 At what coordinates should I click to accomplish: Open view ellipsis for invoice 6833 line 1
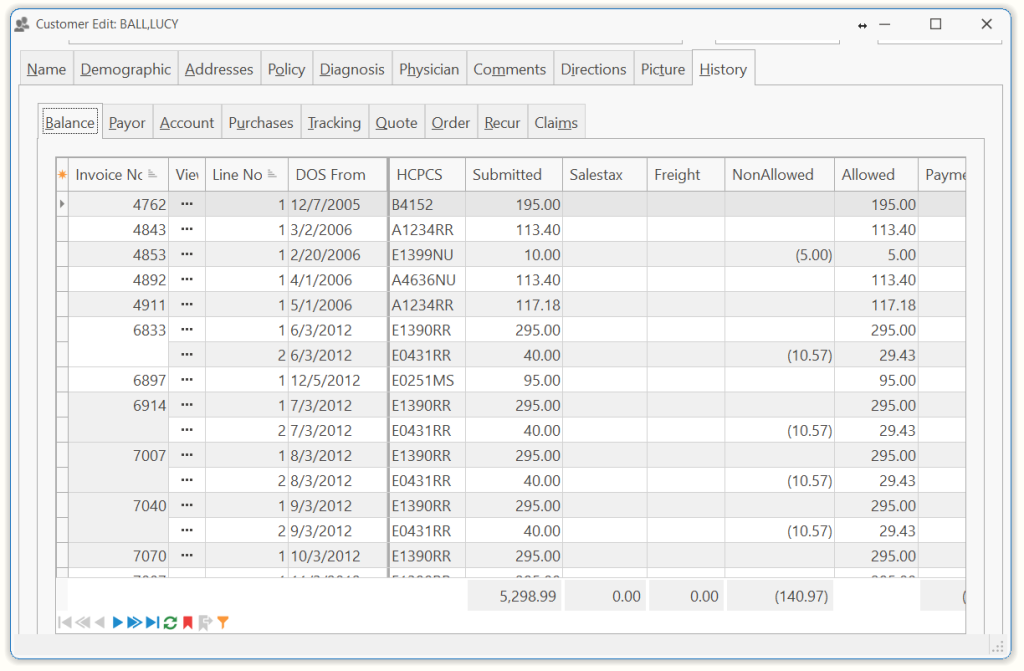187,329
